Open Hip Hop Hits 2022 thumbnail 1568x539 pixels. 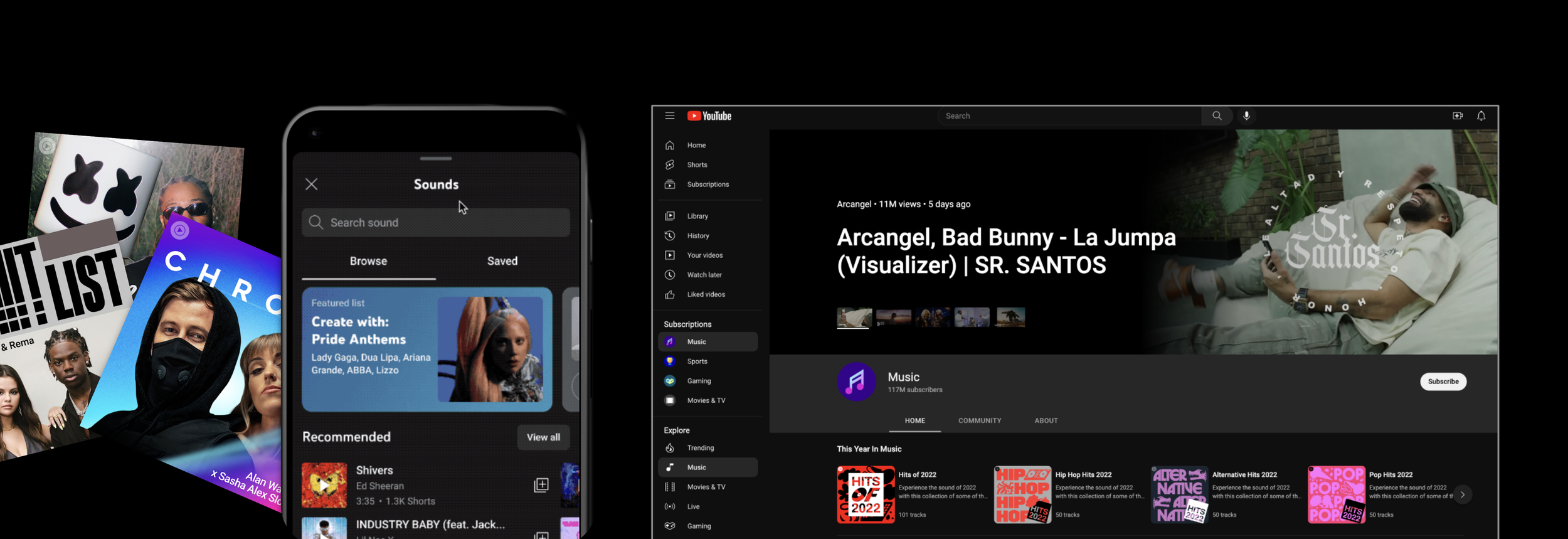point(1022,494)
